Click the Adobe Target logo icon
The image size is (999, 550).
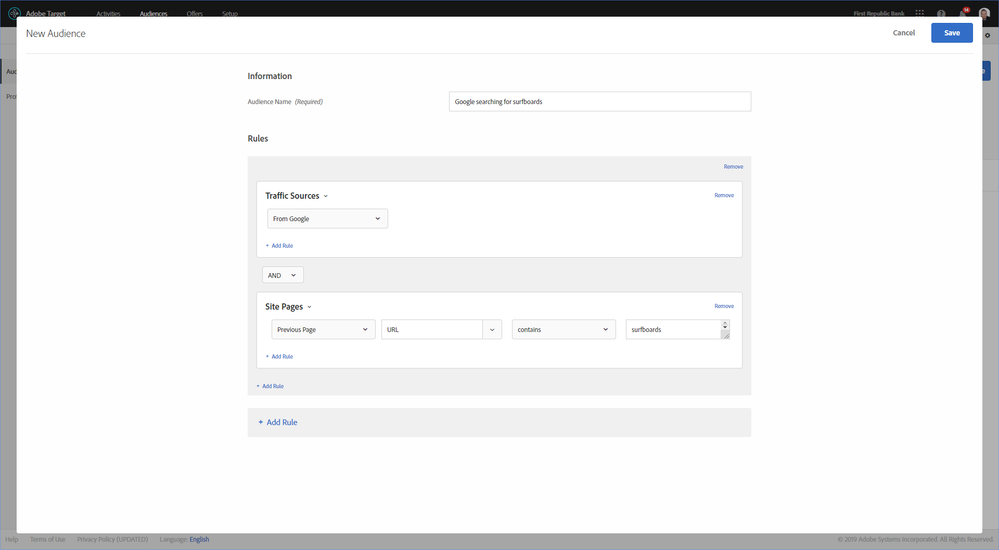(x=13, y=14)
